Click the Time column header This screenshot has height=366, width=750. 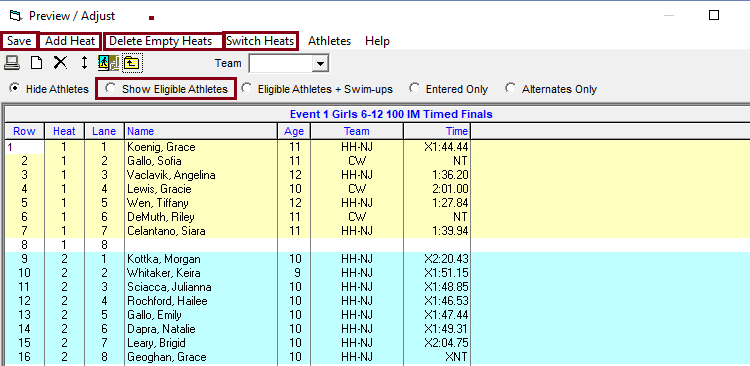click(x=437, y=131)
